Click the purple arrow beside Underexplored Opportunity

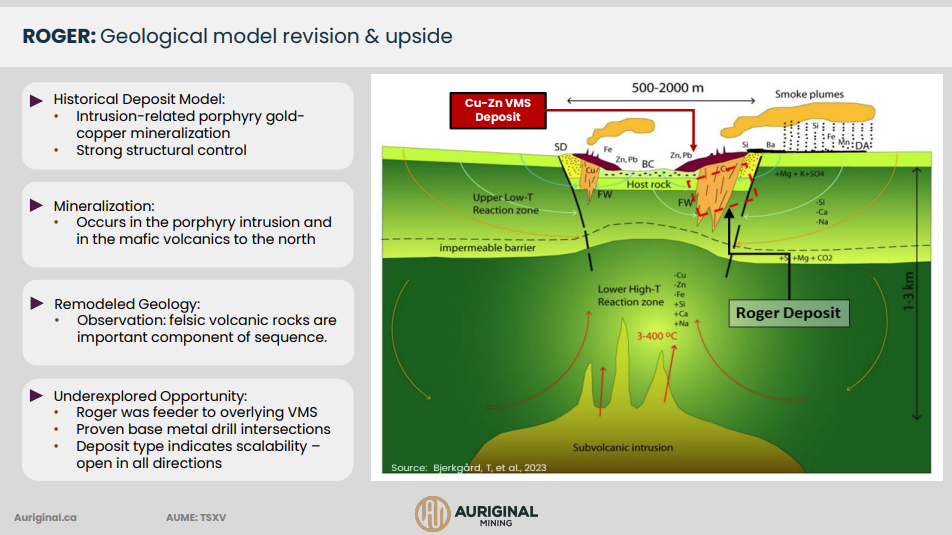(37, 396)
